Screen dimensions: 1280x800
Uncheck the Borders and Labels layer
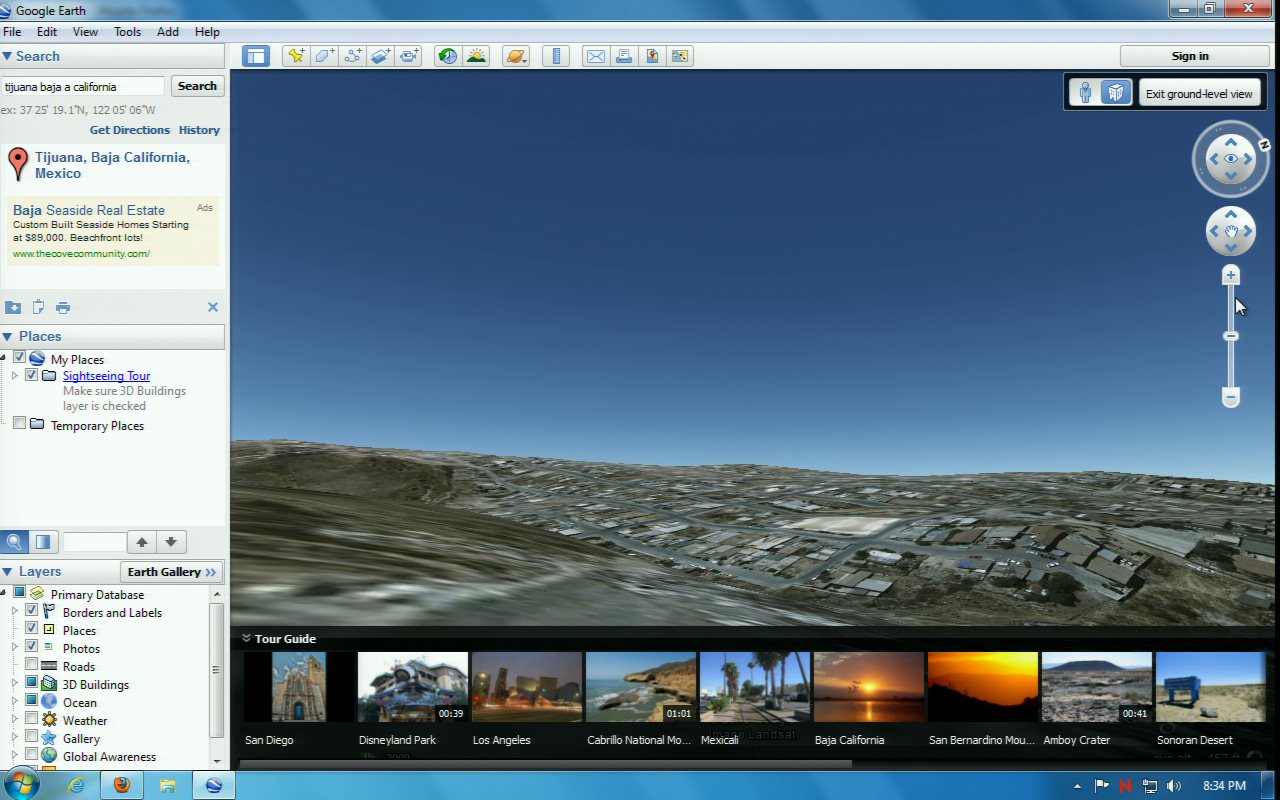click(x=31, y=612)
